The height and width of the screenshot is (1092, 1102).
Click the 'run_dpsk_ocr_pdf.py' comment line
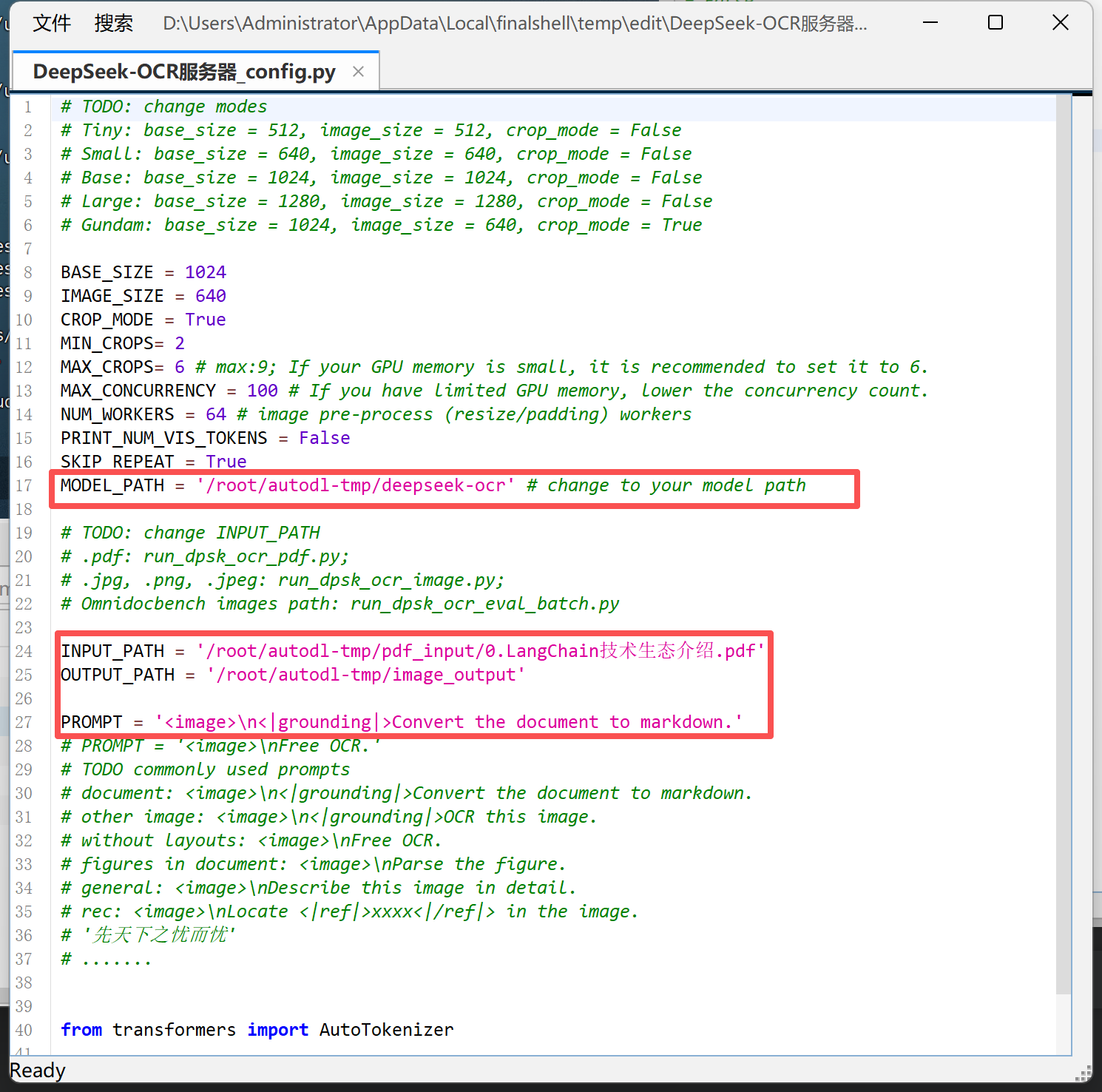(x=205, y=556)
